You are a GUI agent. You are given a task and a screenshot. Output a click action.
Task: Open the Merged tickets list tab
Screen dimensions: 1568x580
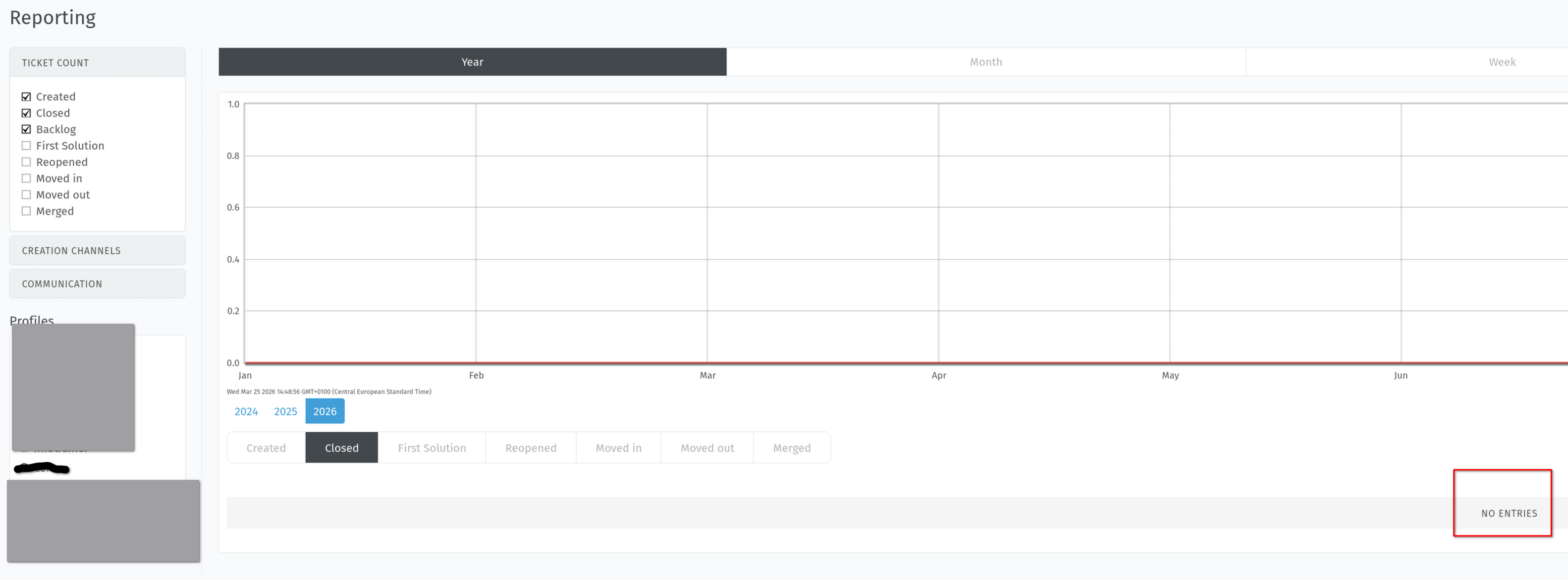pyautogui.click(x=791, y=448)
